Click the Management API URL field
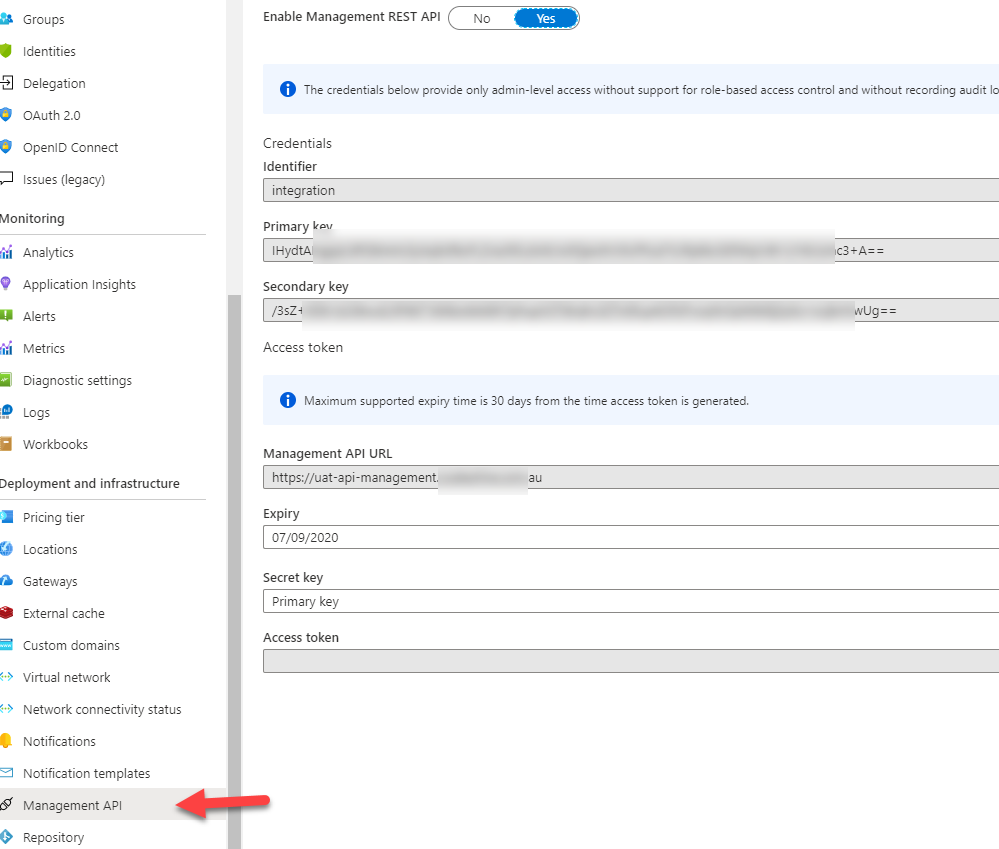 point(630,478)
